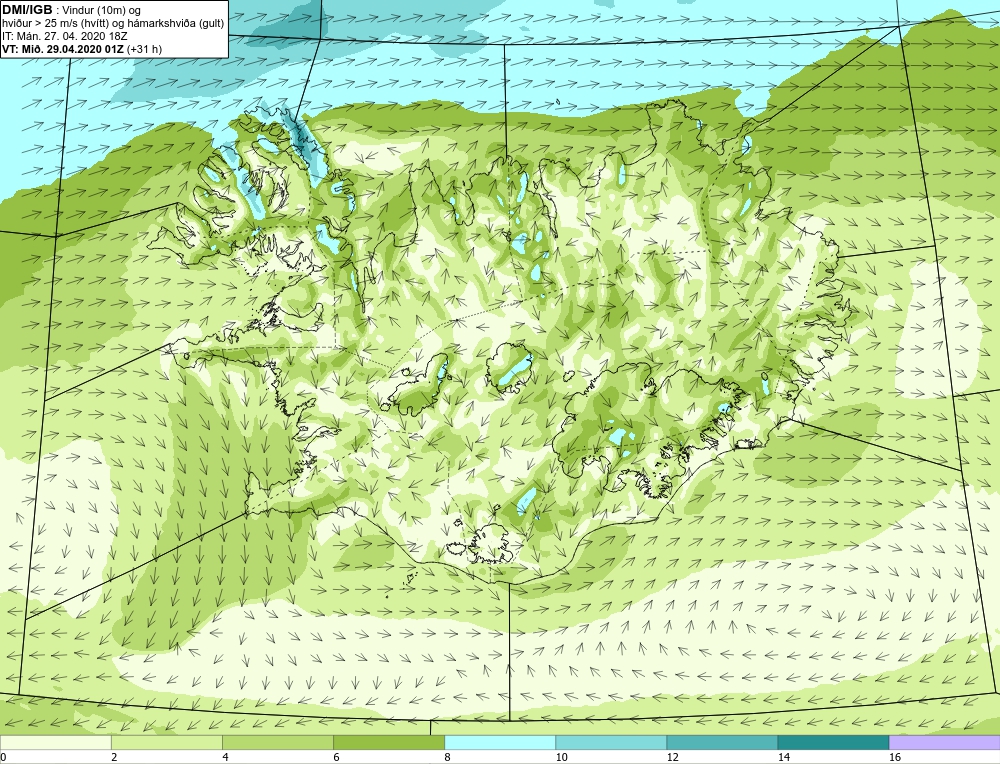Click legend tick label 6
The width and height of the screenshot is (1000, 764).
coord(336,757)
